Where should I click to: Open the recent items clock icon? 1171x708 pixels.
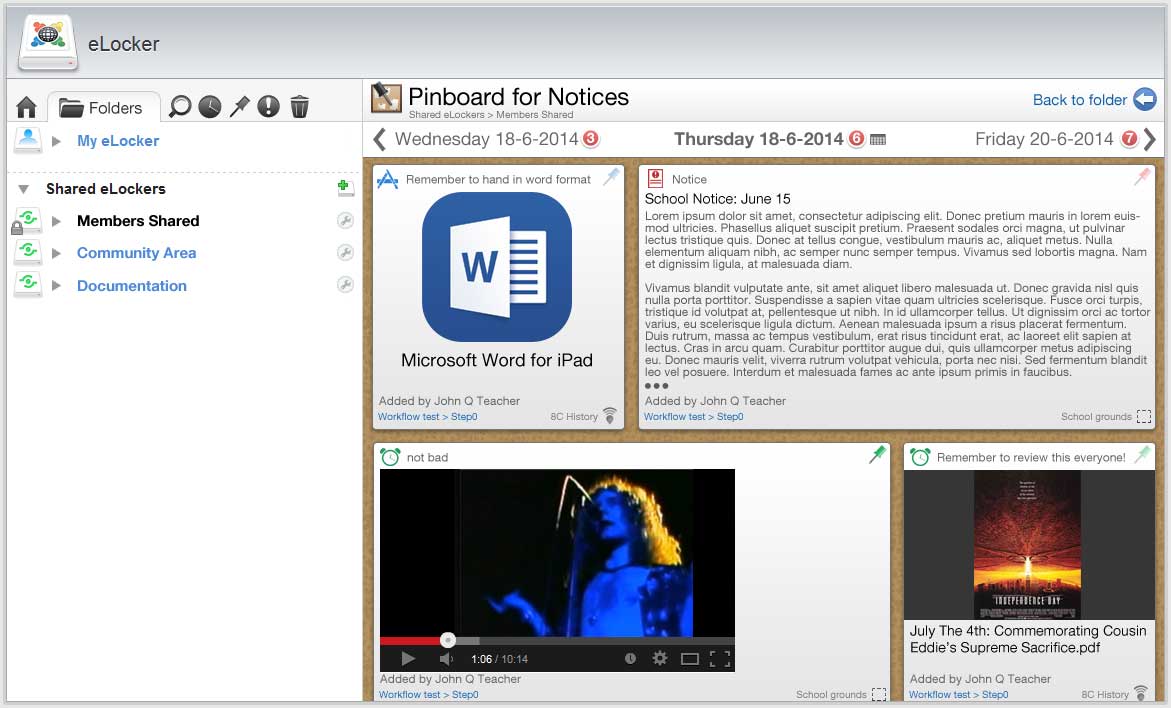(x=209, y=106)
